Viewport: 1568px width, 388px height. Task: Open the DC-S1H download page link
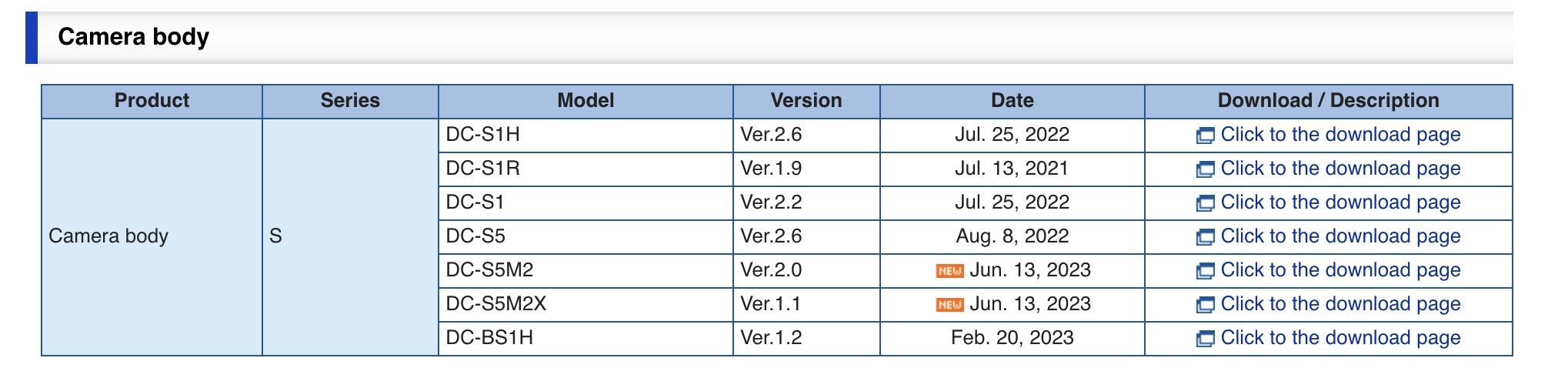pyautogui.click(x=1340, y=135)
